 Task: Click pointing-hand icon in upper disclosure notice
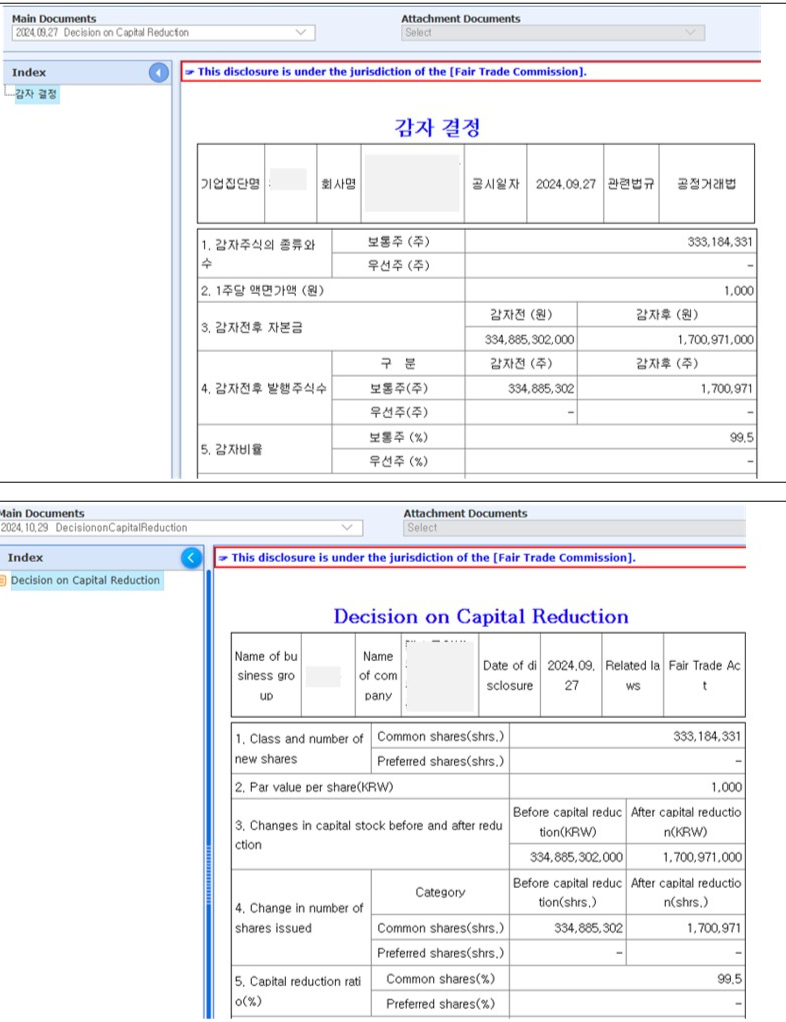190,72
